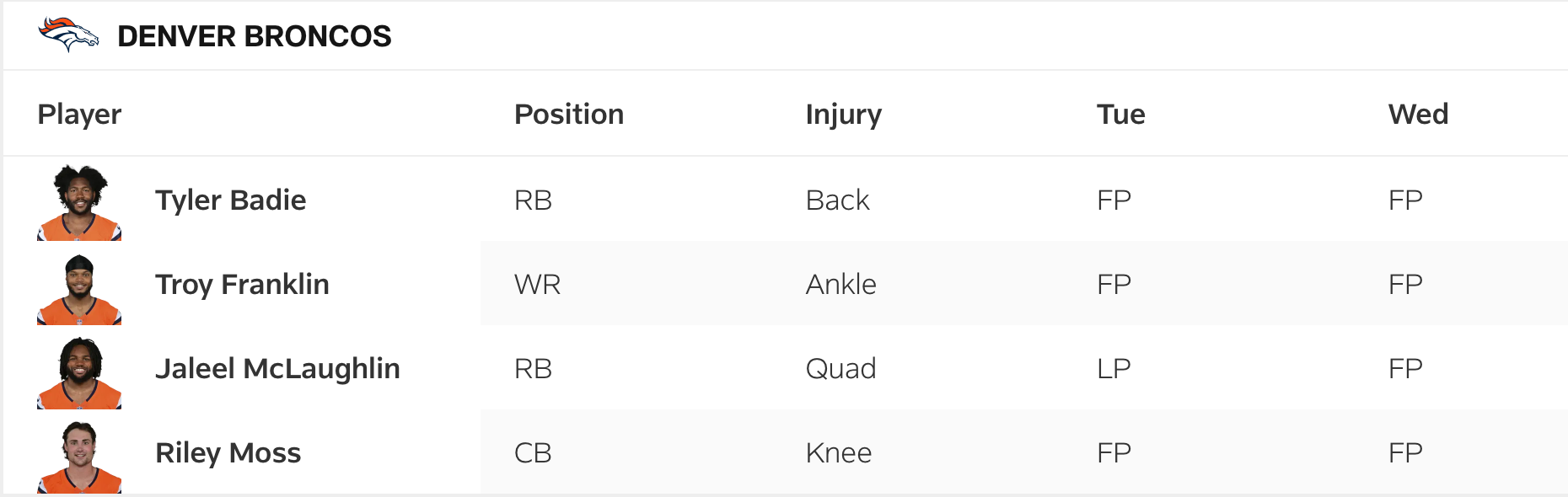
Task: Click the Jaleel McLaughlin player name
Action: pos(277,369)
